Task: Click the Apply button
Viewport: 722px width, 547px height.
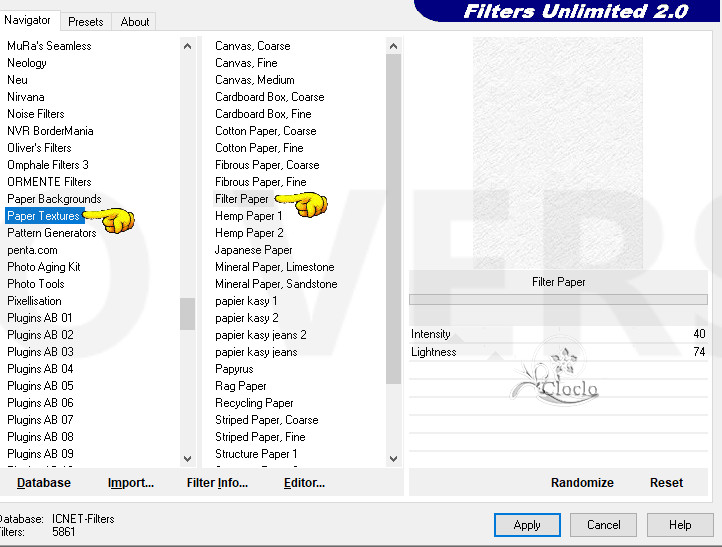Action: pos(527,525)
